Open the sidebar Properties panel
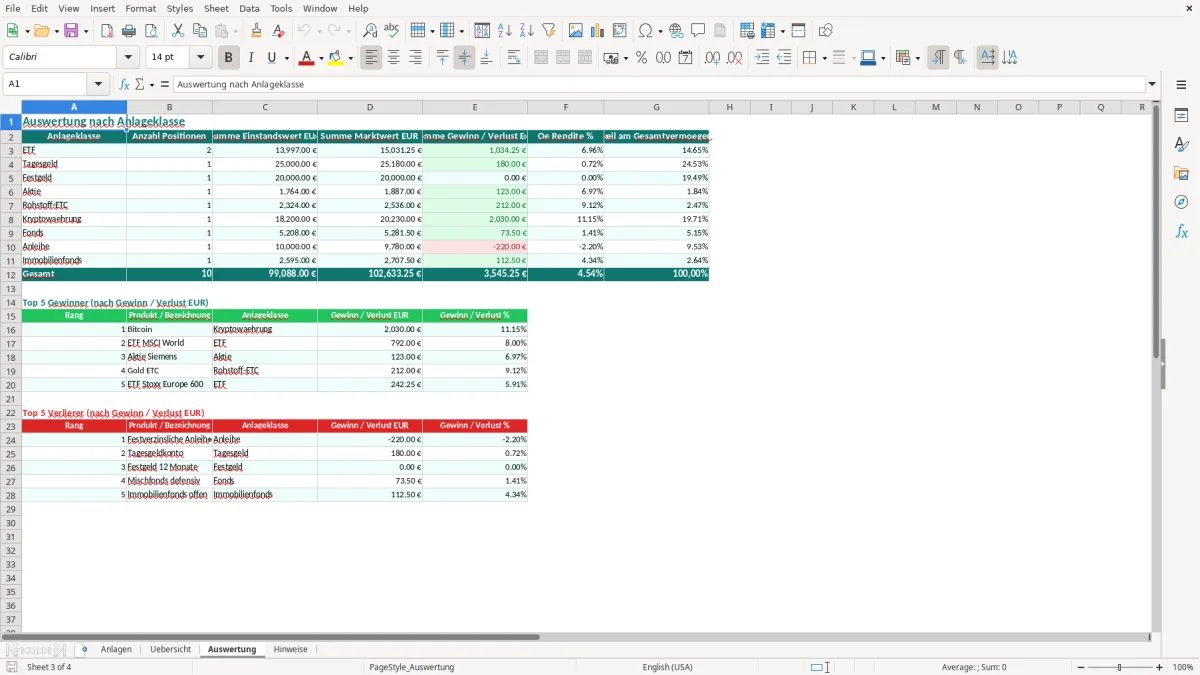Screen dimensions: 1200x675 click(1181, 116)
